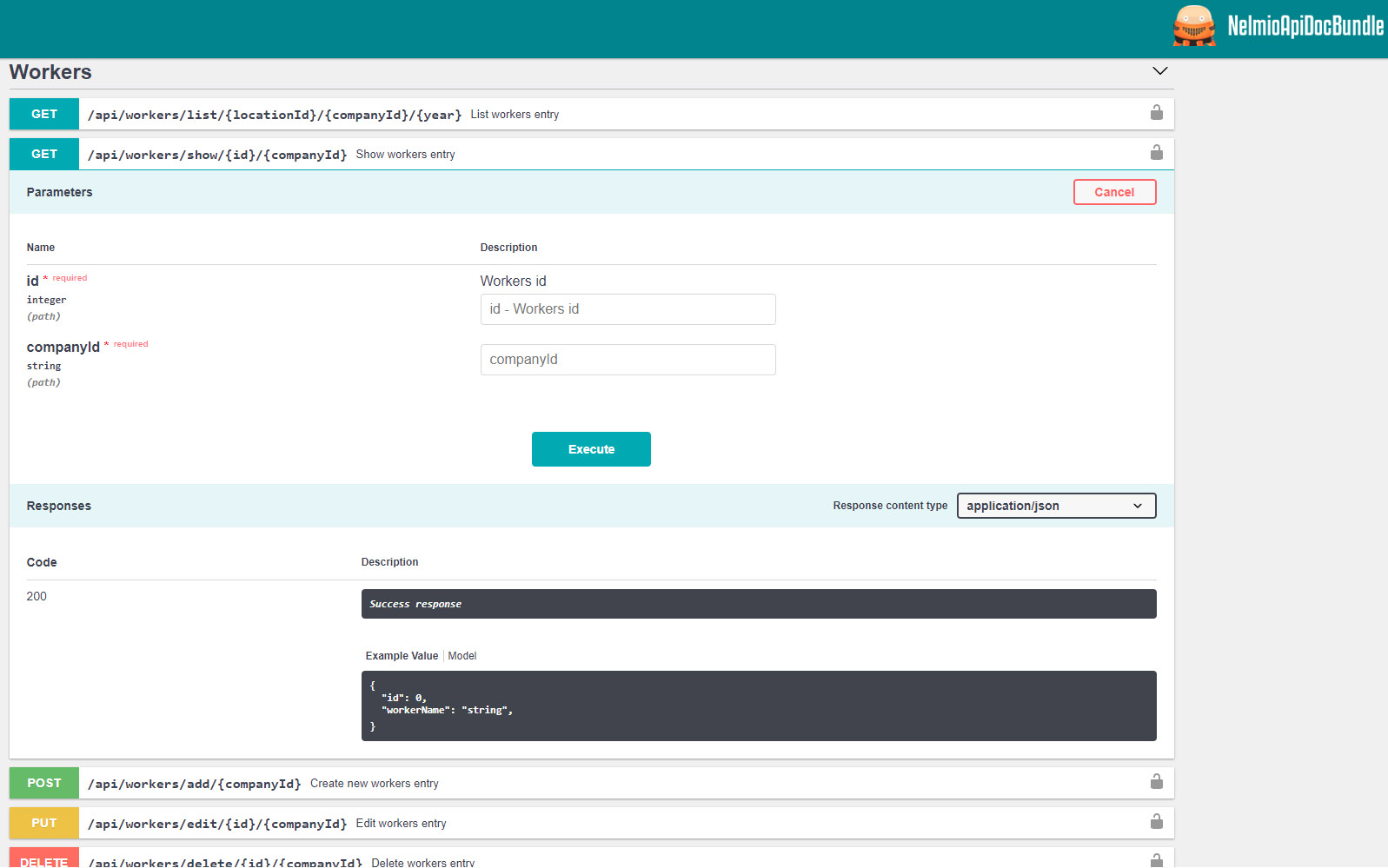This screenshot has width=1388, height=868.
Task: Click the lock icon on list workers endpoint
Action: 1156,113
